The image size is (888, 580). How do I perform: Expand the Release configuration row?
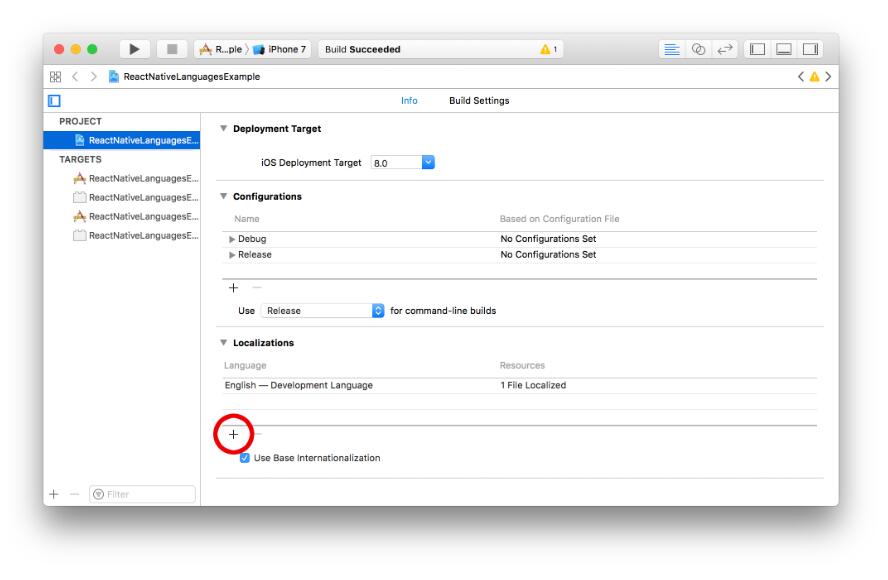(232, 255)
